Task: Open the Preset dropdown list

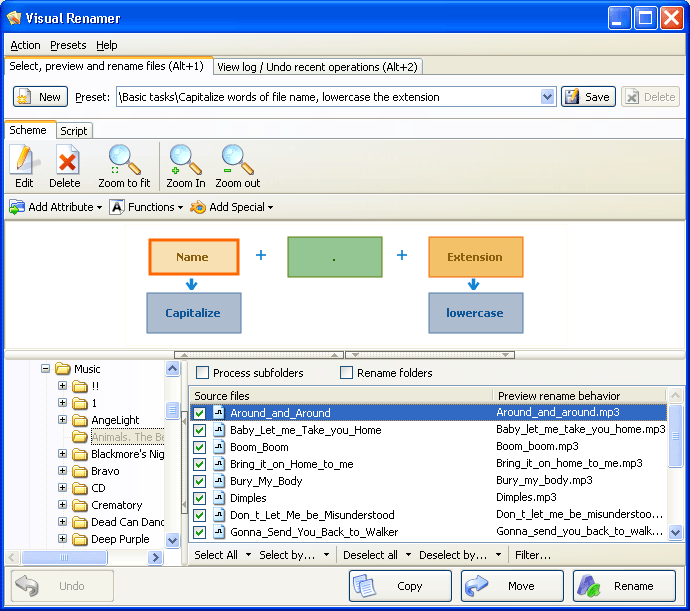Action: (x=547, y=97)
